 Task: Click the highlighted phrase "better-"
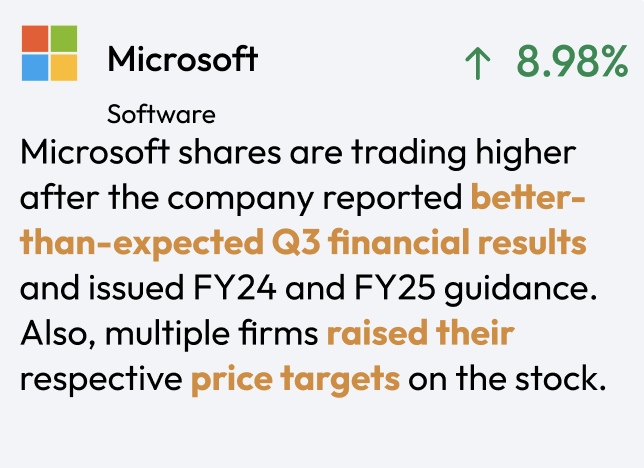[x=528, y=197]
